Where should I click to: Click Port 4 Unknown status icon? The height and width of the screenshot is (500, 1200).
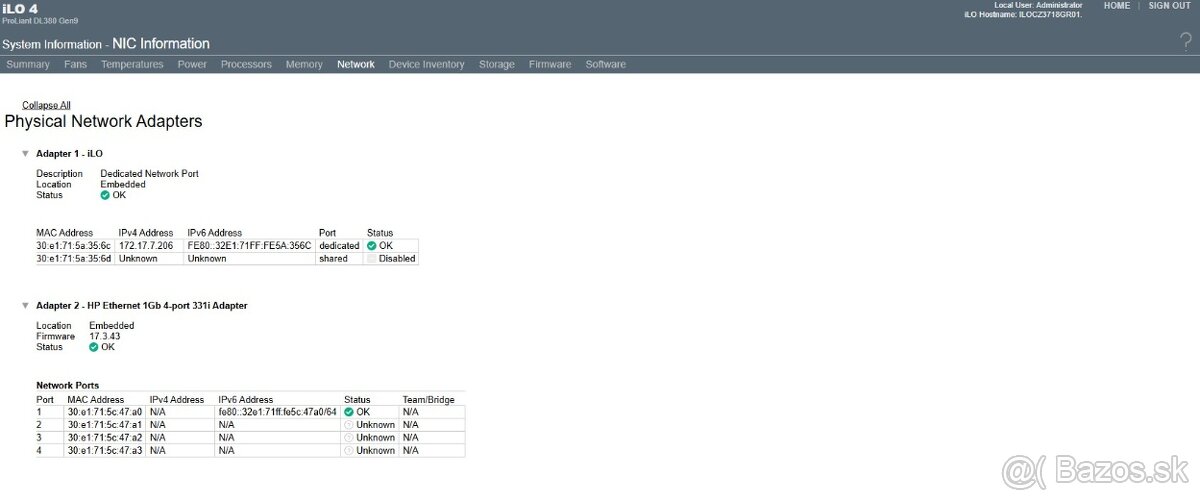349,451
